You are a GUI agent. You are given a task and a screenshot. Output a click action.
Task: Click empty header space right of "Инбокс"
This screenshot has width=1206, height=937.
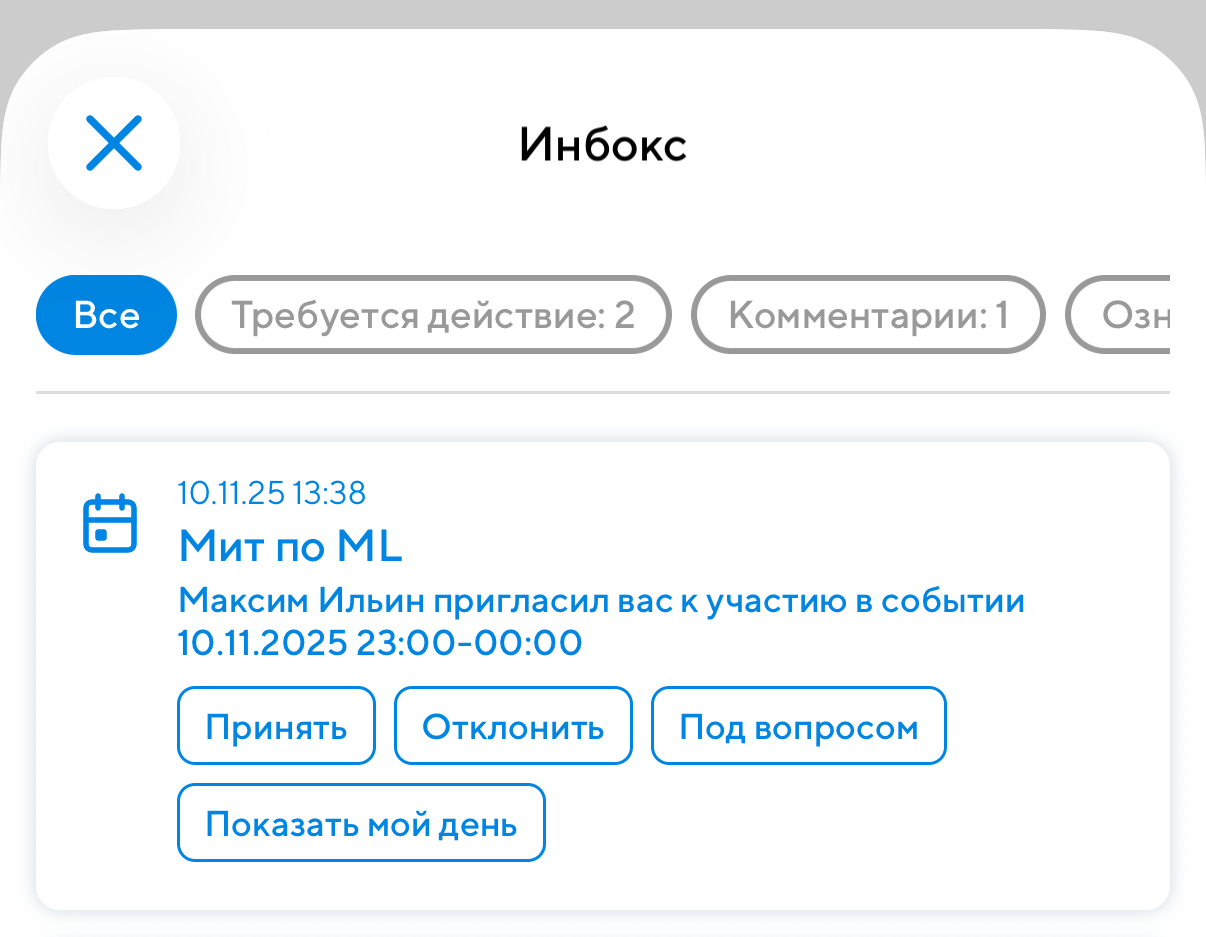pyautogui.click(x=950, y=145)
